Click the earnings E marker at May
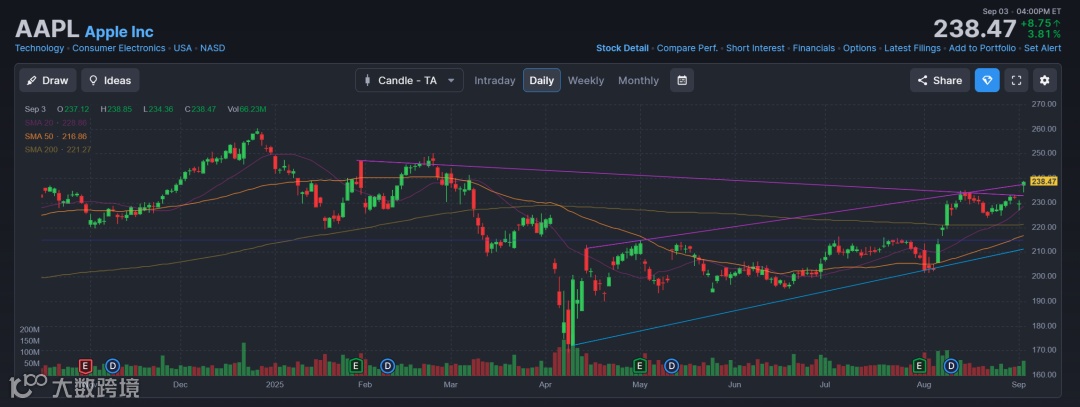1080x407 pixels. 639,366
